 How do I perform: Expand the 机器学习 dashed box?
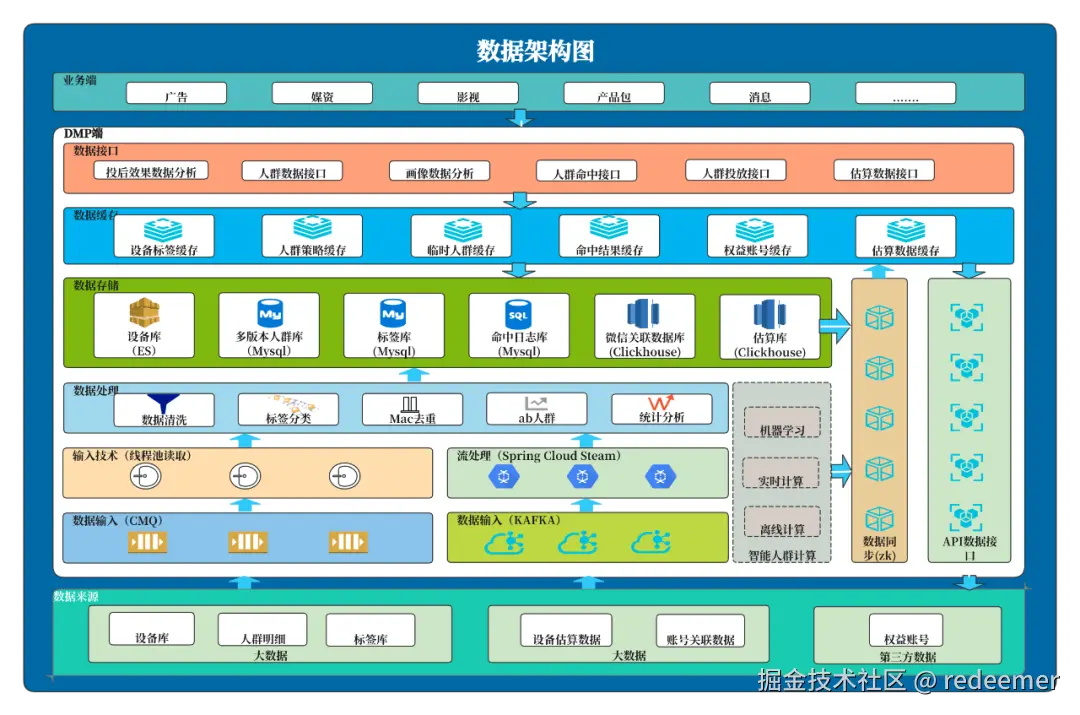pyautogui.click(x=782, y=422)
